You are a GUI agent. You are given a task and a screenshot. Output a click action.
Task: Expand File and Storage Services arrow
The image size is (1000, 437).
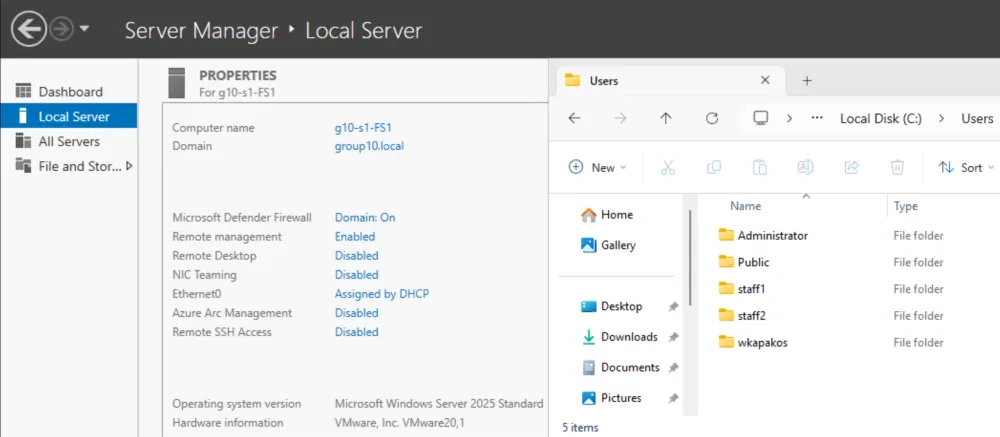pyautogui.click(x=129, y=167)
